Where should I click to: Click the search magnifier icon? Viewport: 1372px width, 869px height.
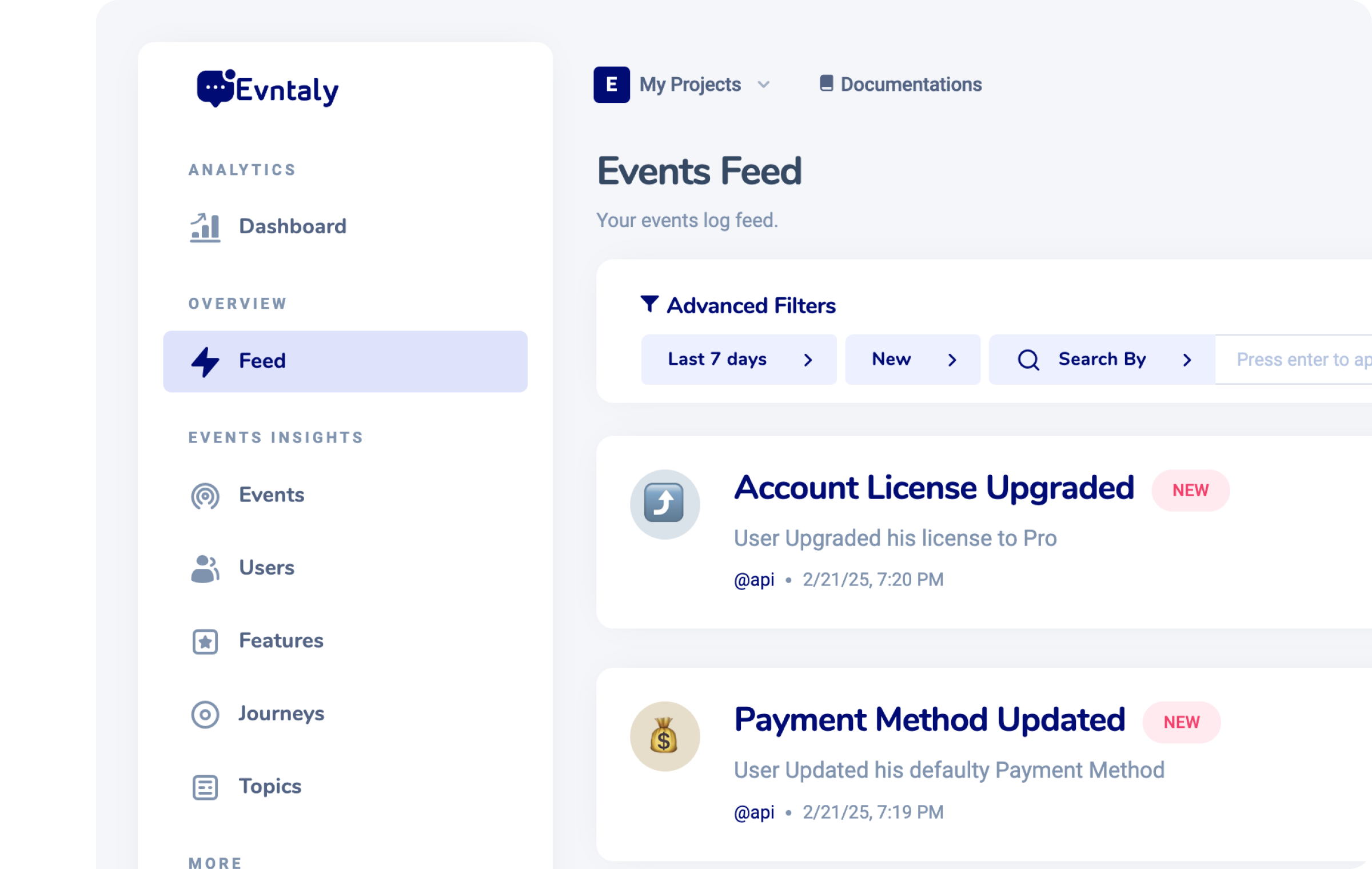[1028, 360]
